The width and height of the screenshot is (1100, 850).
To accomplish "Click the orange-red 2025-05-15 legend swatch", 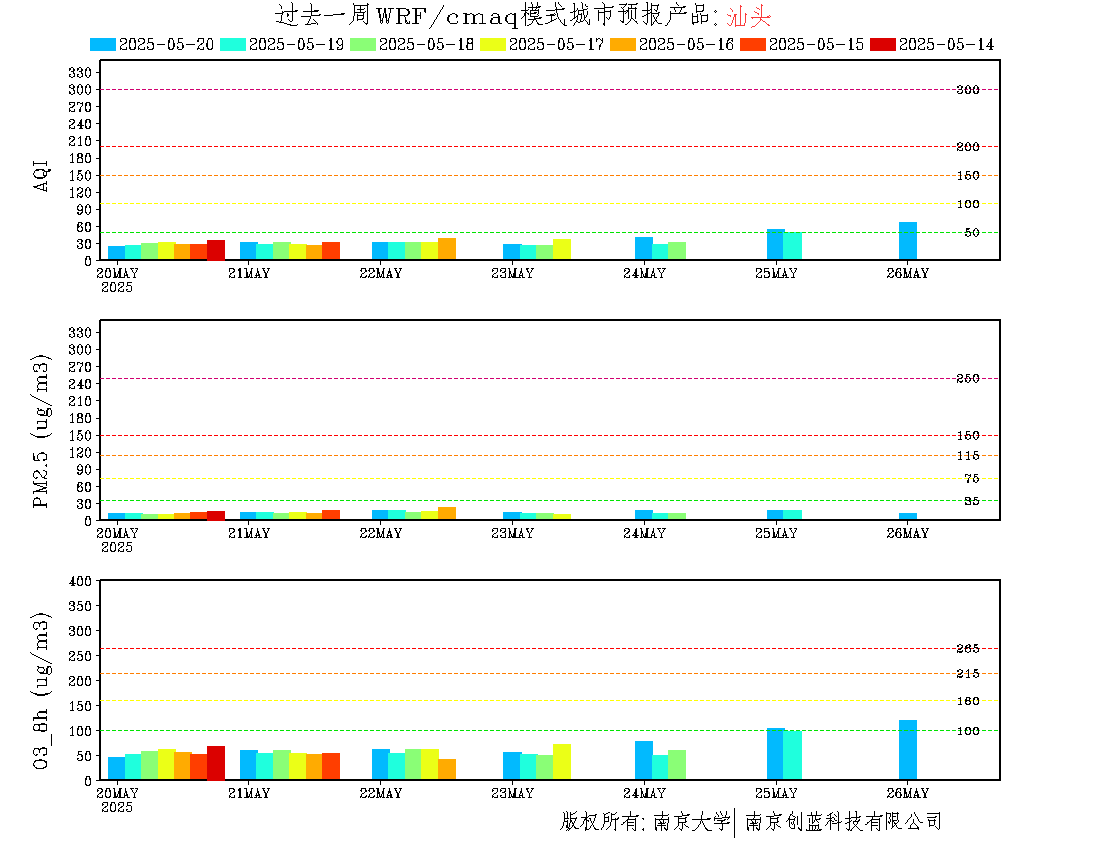I will (x=753, y=44).
